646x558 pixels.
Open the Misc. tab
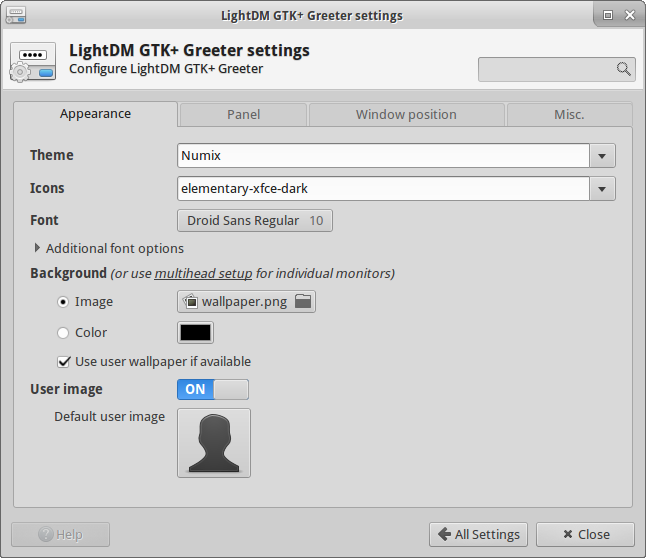569,115
